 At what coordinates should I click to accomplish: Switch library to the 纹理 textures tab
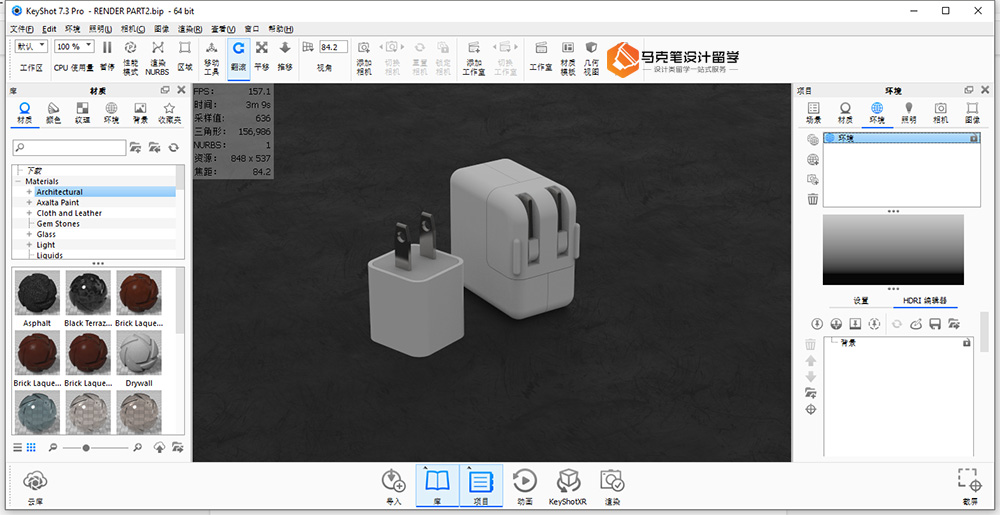pos(82,113)
